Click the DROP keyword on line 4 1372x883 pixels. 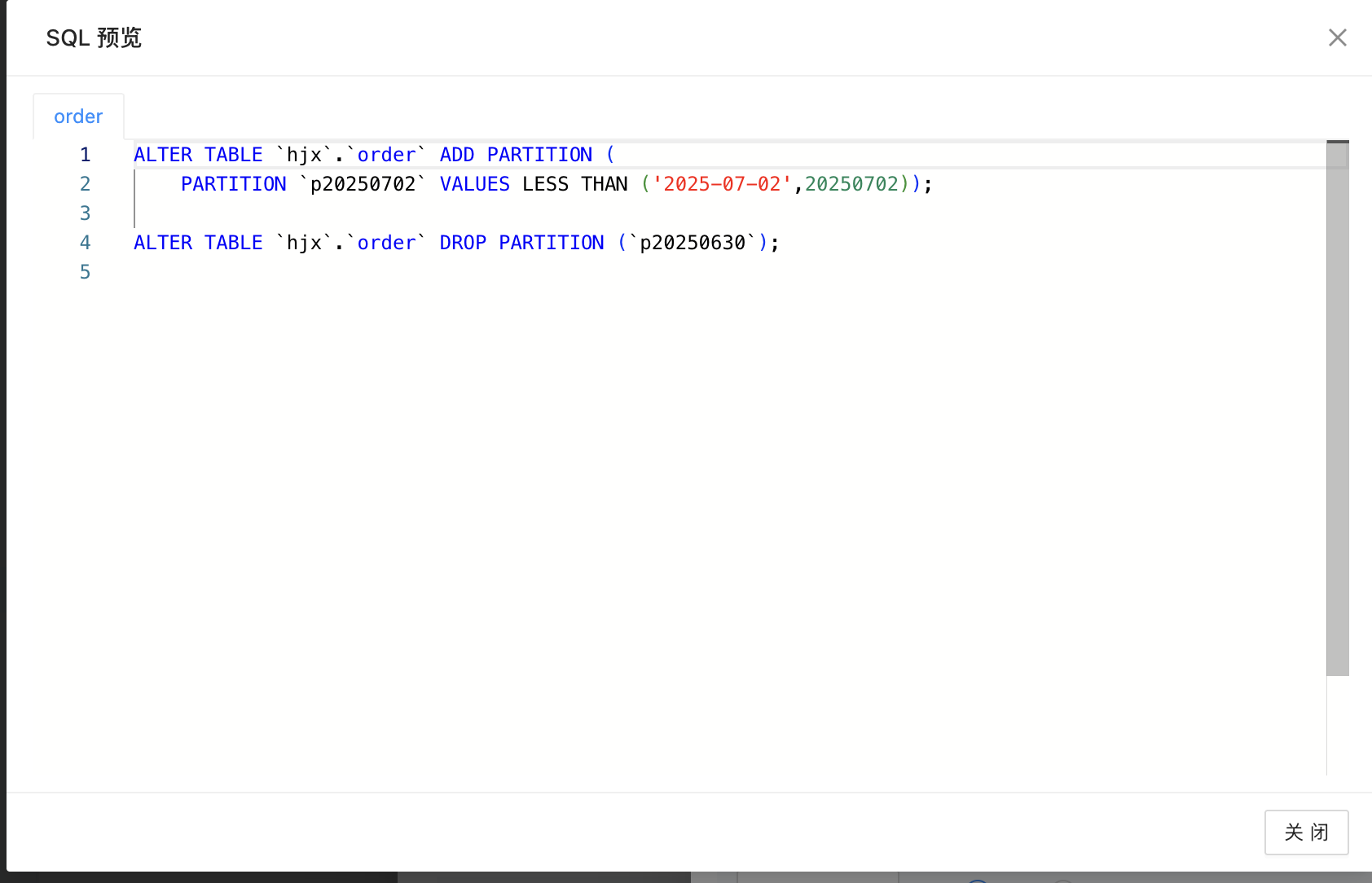[x=462, y=243]
